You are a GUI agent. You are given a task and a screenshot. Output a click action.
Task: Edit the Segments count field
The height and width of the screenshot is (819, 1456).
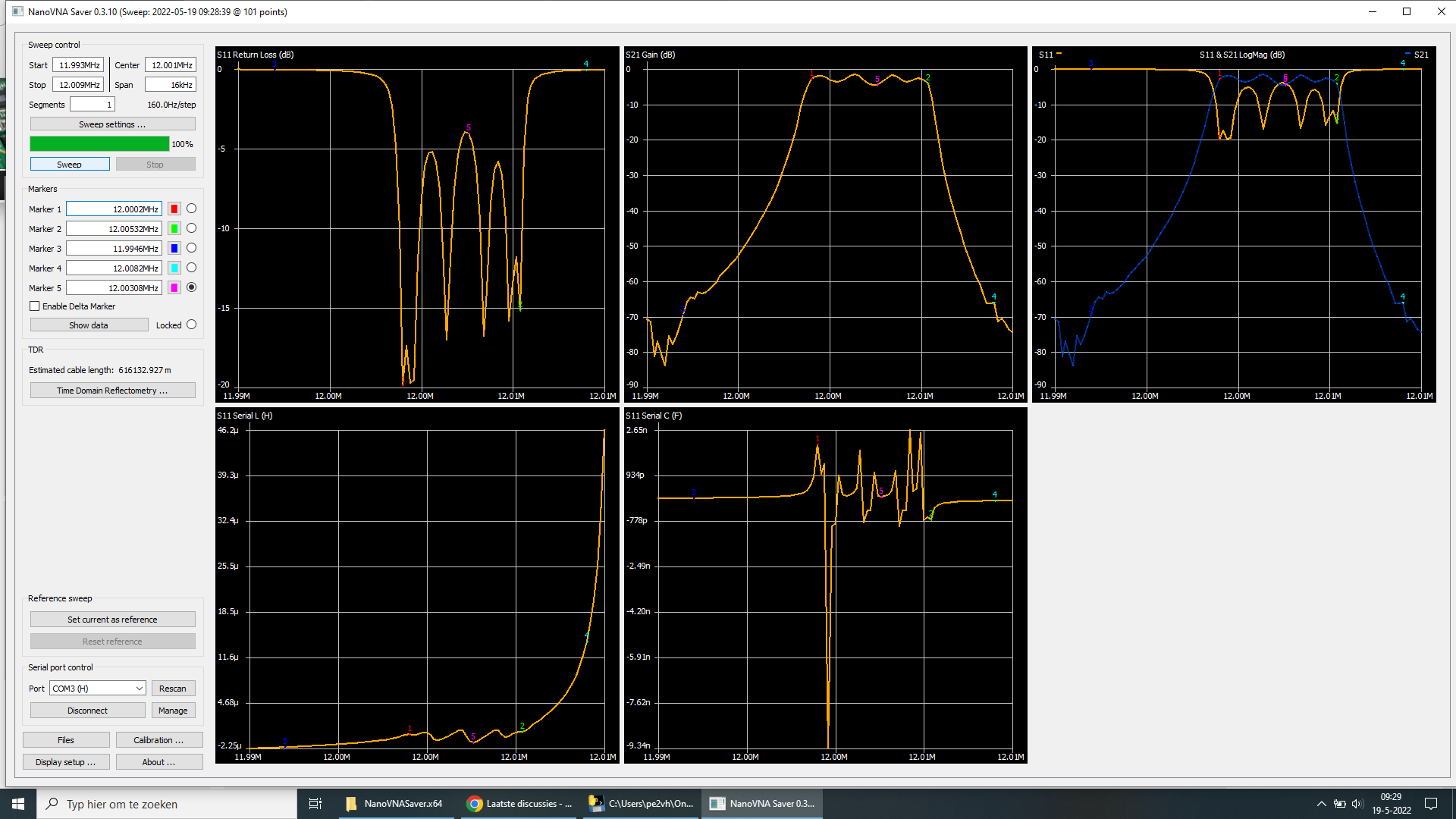point(93,105)
